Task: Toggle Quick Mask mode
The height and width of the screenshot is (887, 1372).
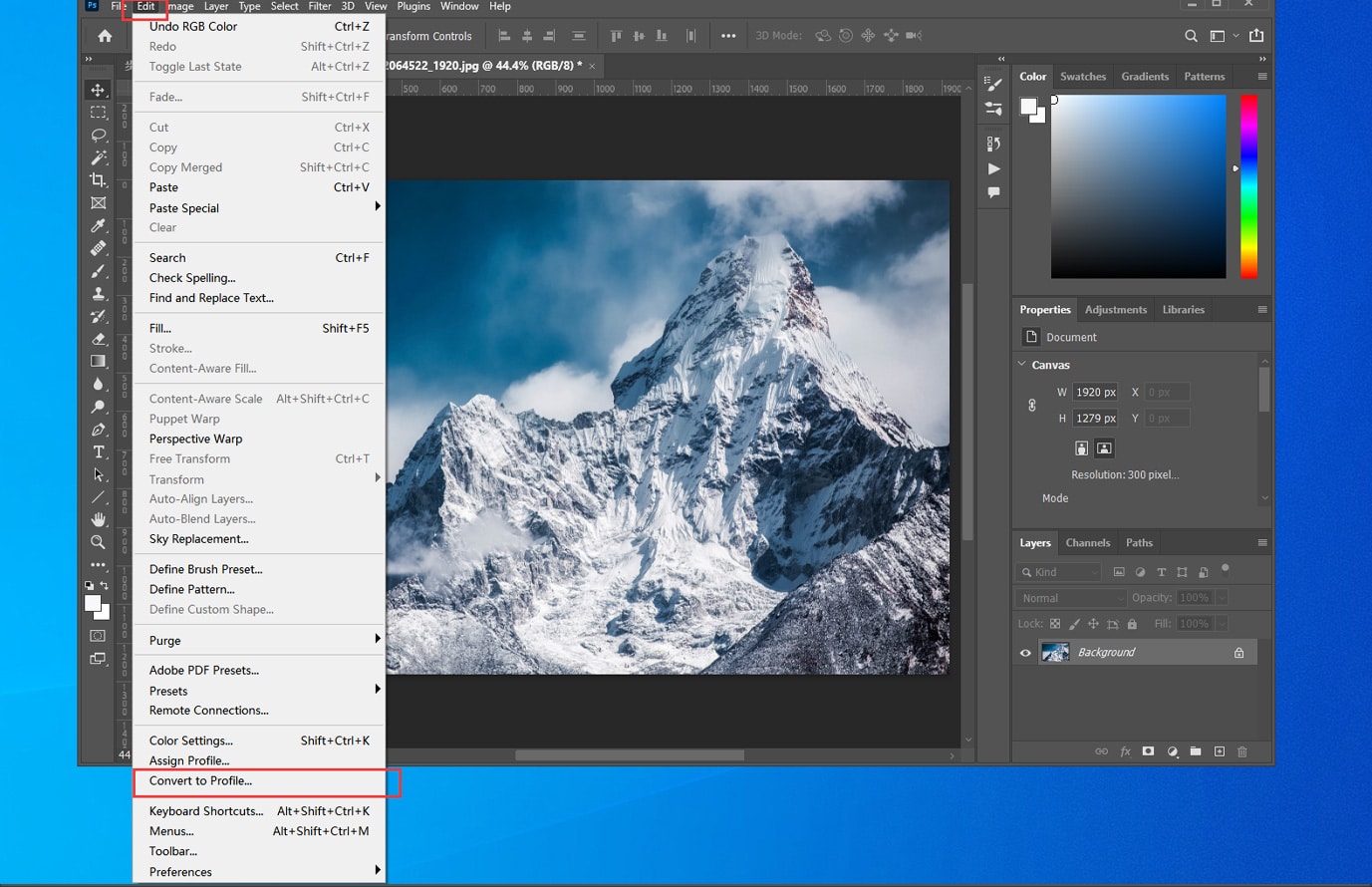Action: [x=98, y=636]
